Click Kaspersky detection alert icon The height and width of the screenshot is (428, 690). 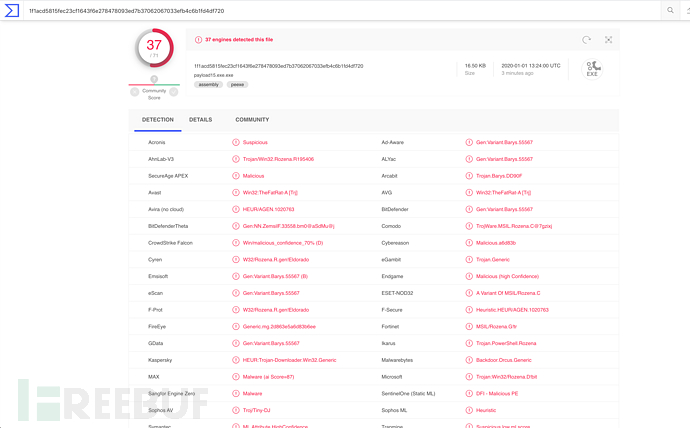236,360
